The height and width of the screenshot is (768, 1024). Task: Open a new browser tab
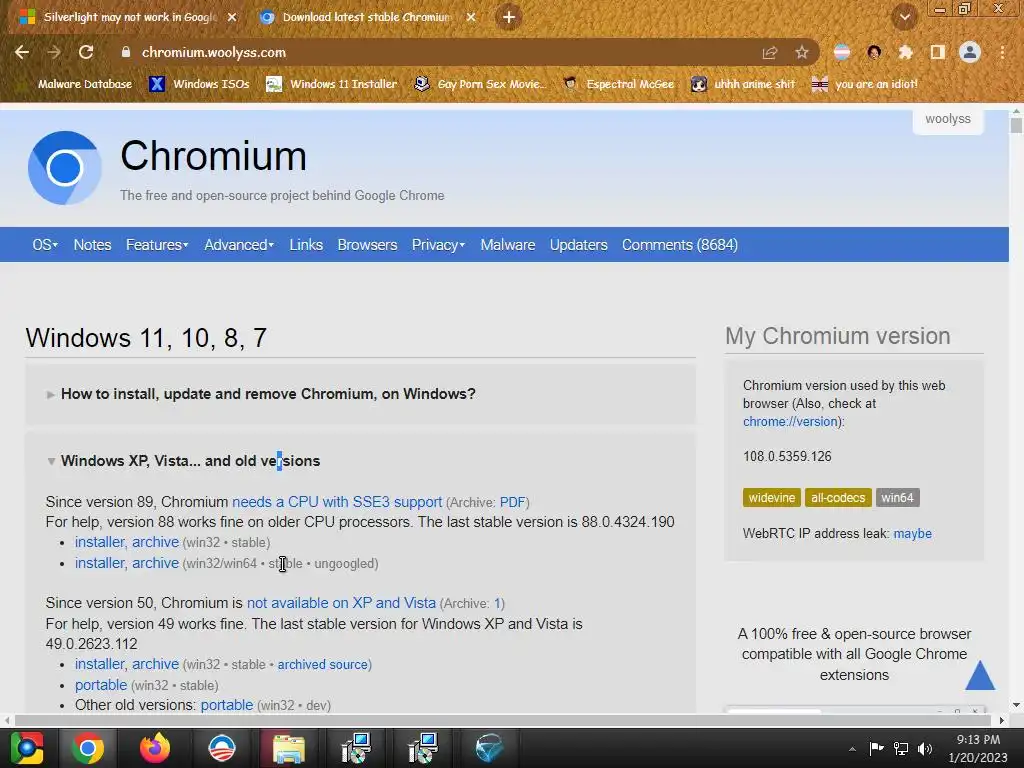point(509,17)
